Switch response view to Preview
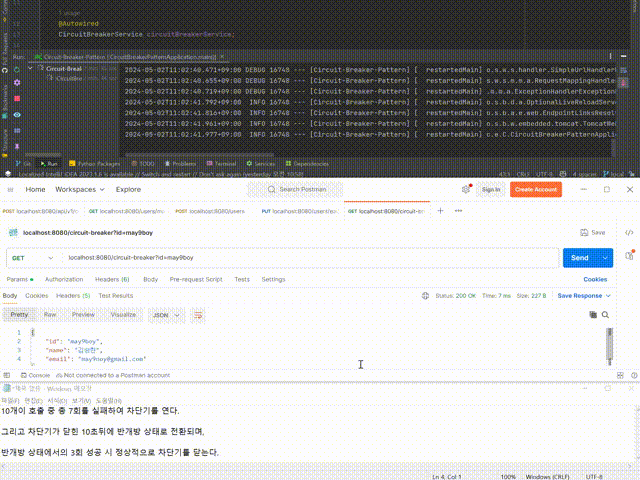Image resolution: width=640 pixels, height=480 pixels. click(x=83, y=315)
